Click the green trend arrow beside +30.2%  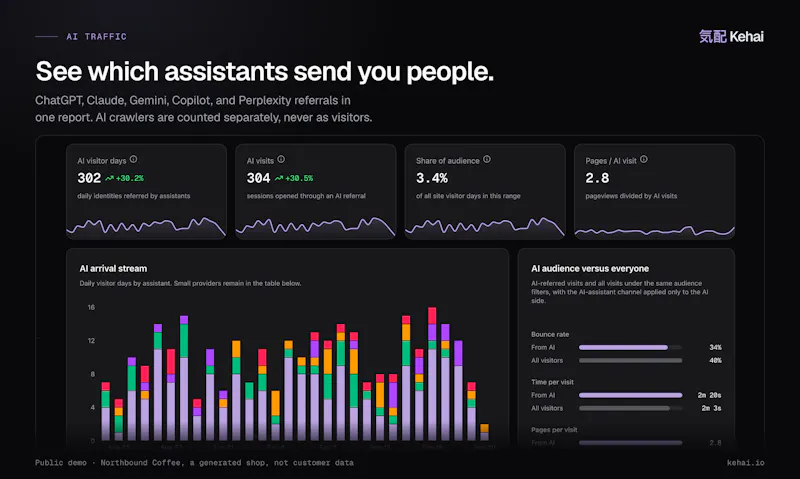[110, 178]
